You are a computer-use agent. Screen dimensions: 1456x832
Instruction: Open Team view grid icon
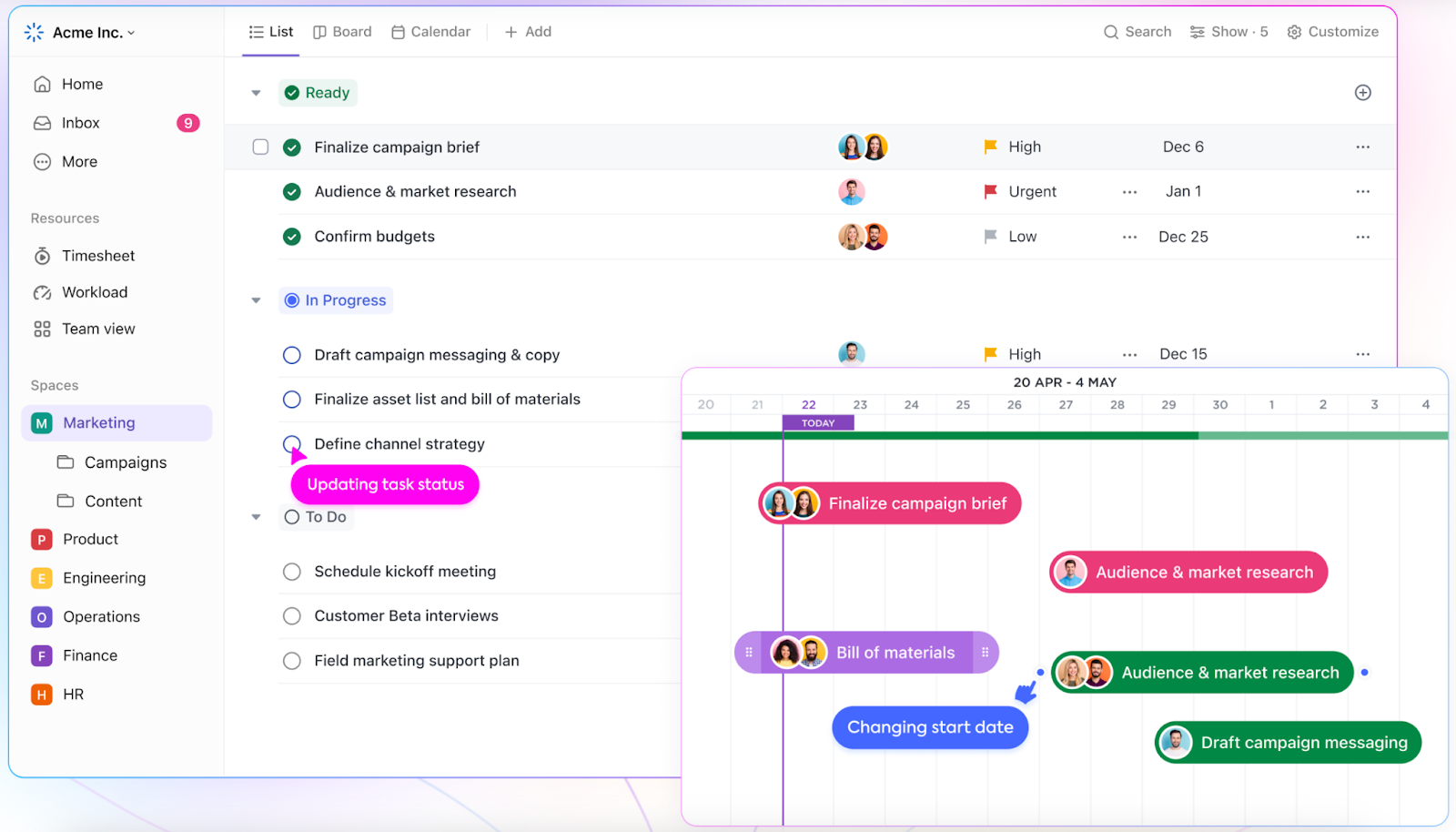click(43, 329)
